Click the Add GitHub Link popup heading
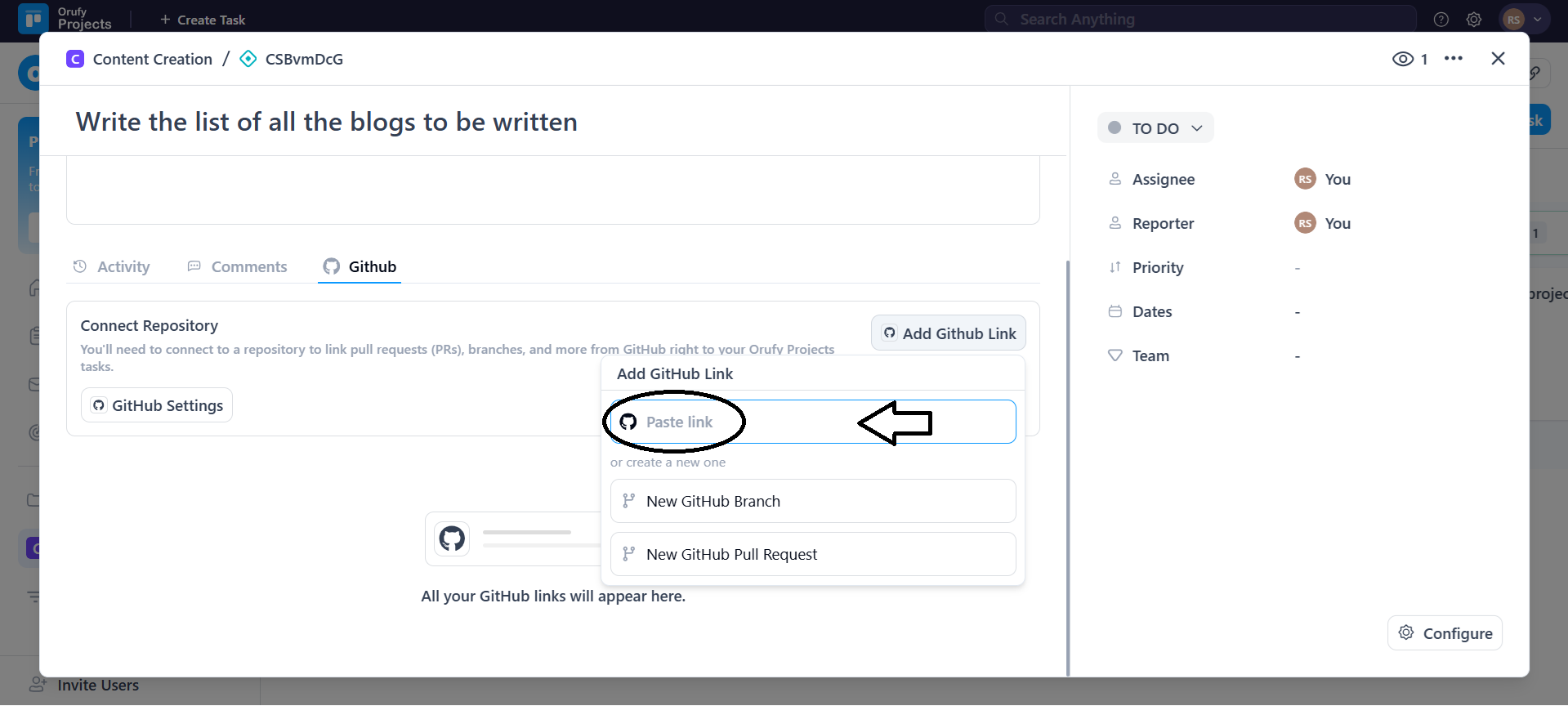 pos(675,373)
